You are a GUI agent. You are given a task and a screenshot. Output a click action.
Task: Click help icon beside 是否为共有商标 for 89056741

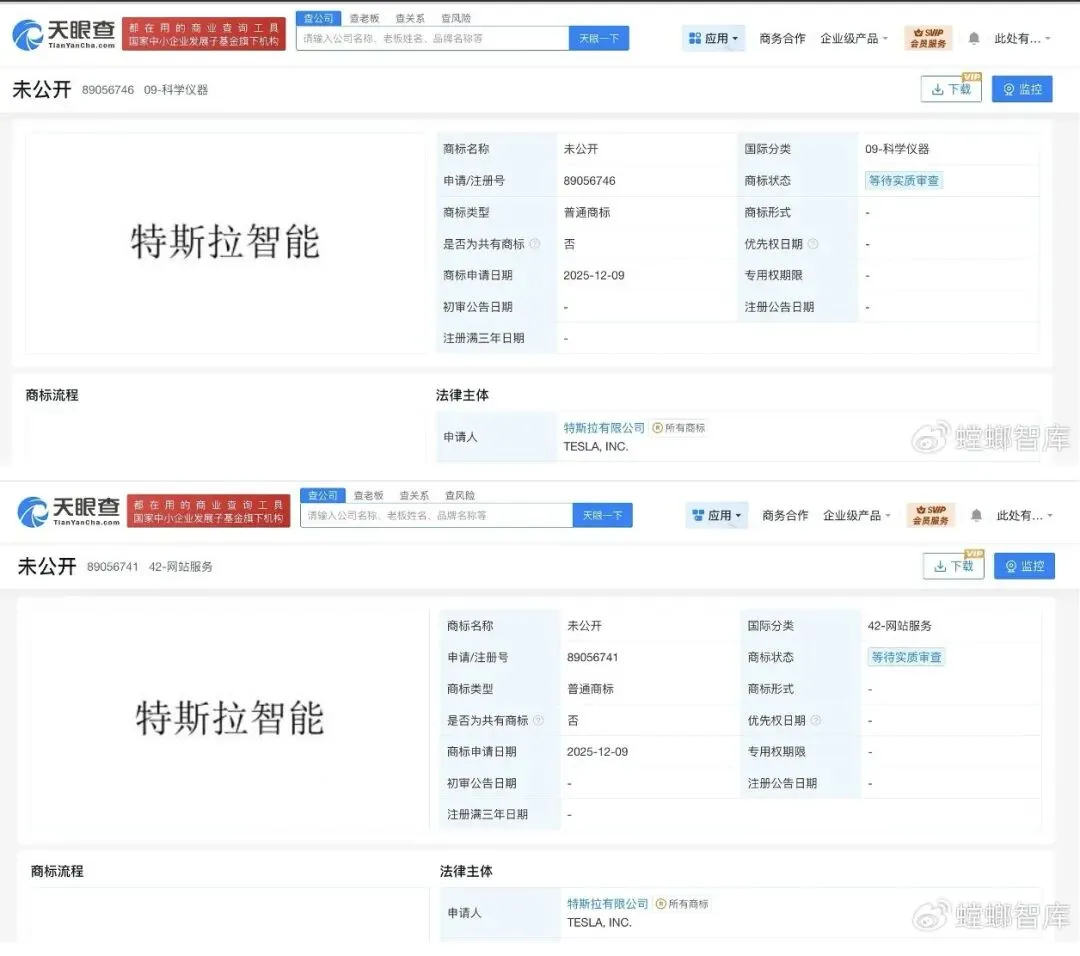(539, 720)
